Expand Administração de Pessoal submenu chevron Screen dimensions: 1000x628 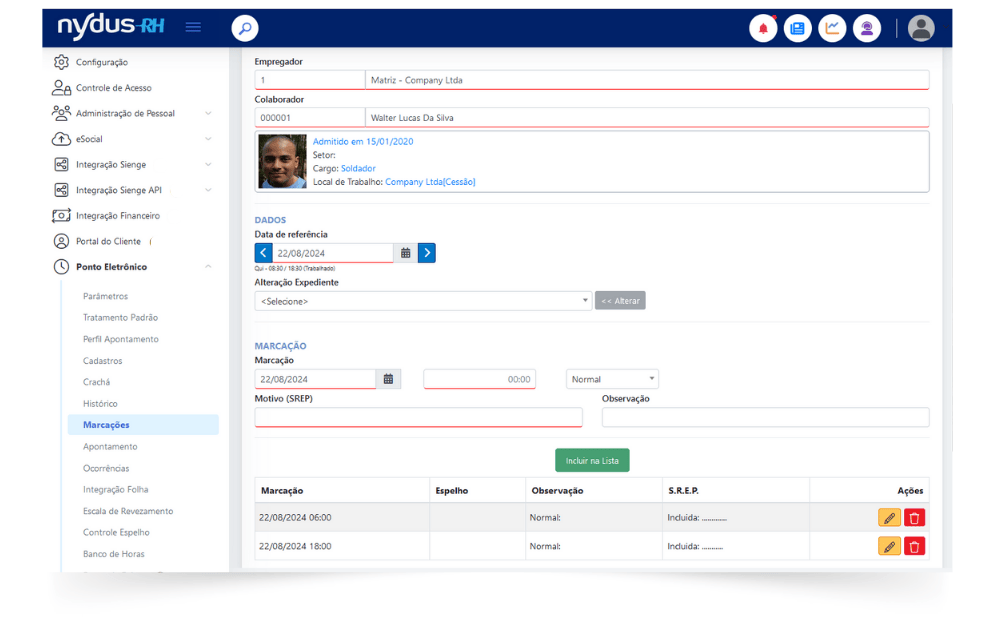(x=208, y=113)
